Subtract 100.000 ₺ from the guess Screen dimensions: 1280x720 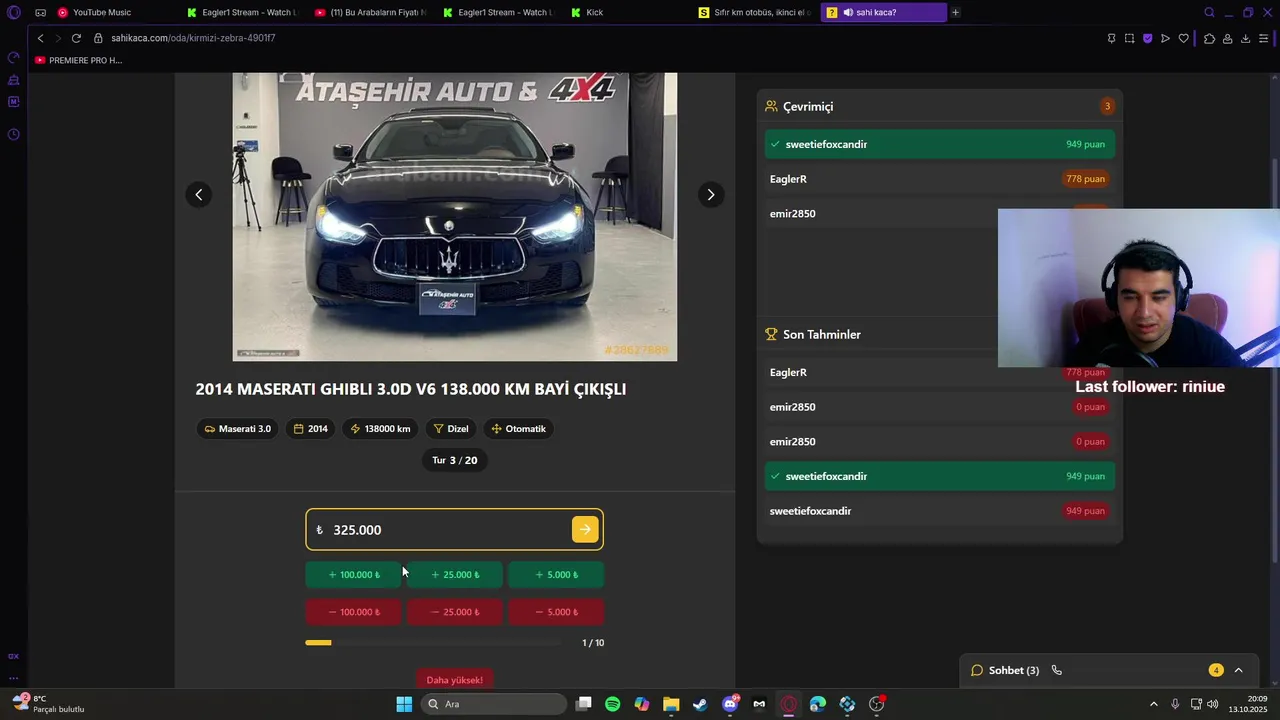coord(353,612)
